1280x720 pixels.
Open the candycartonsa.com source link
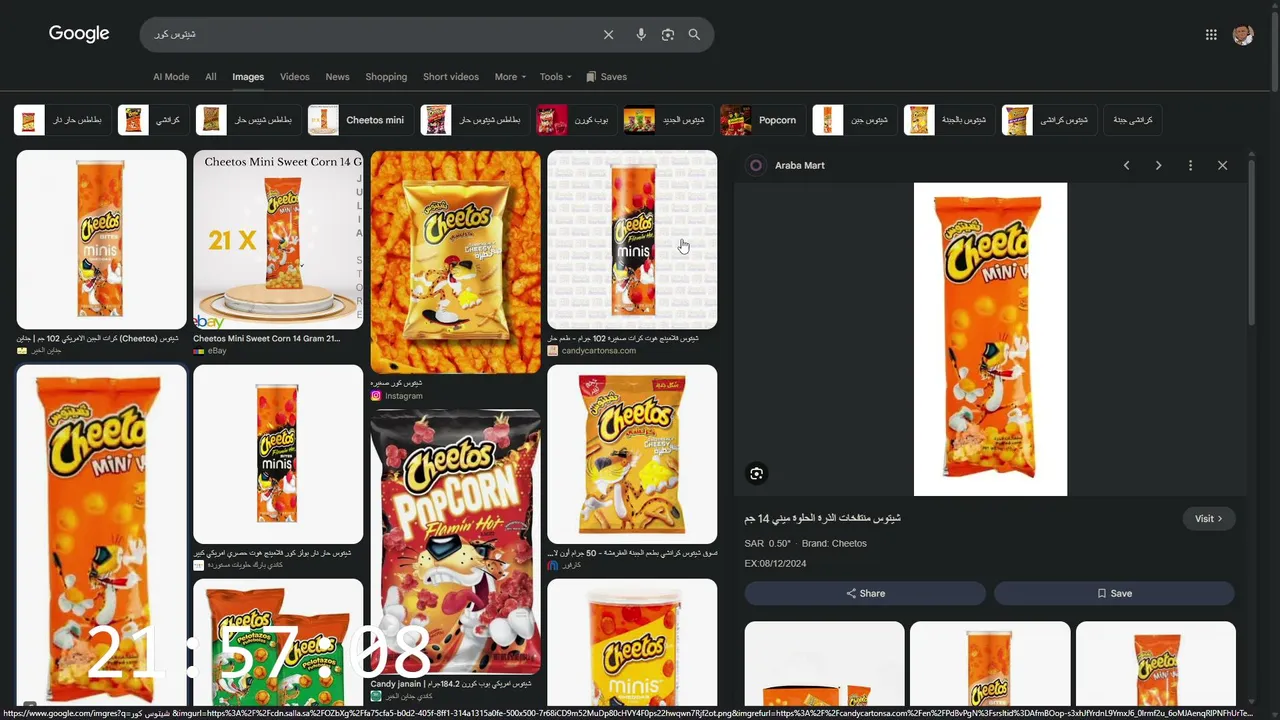599,351
